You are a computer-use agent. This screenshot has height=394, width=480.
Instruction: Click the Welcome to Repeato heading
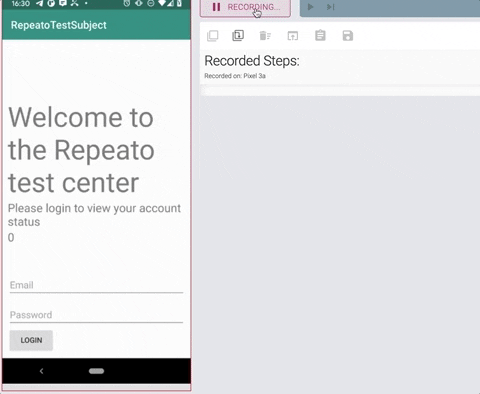81,150
